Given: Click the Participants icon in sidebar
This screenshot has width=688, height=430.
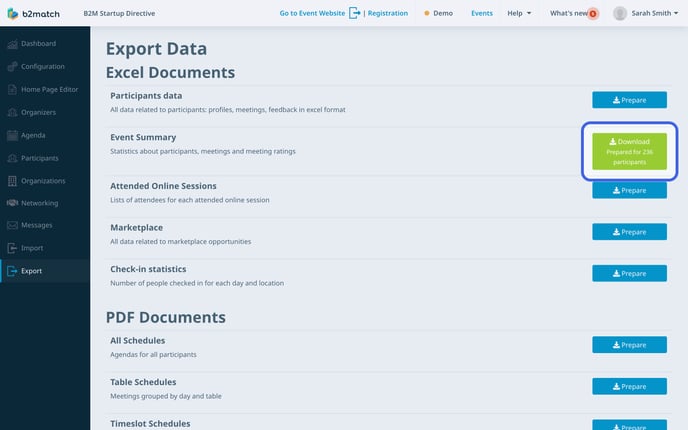Looking at the screenshot, I should tap(12, 158).
